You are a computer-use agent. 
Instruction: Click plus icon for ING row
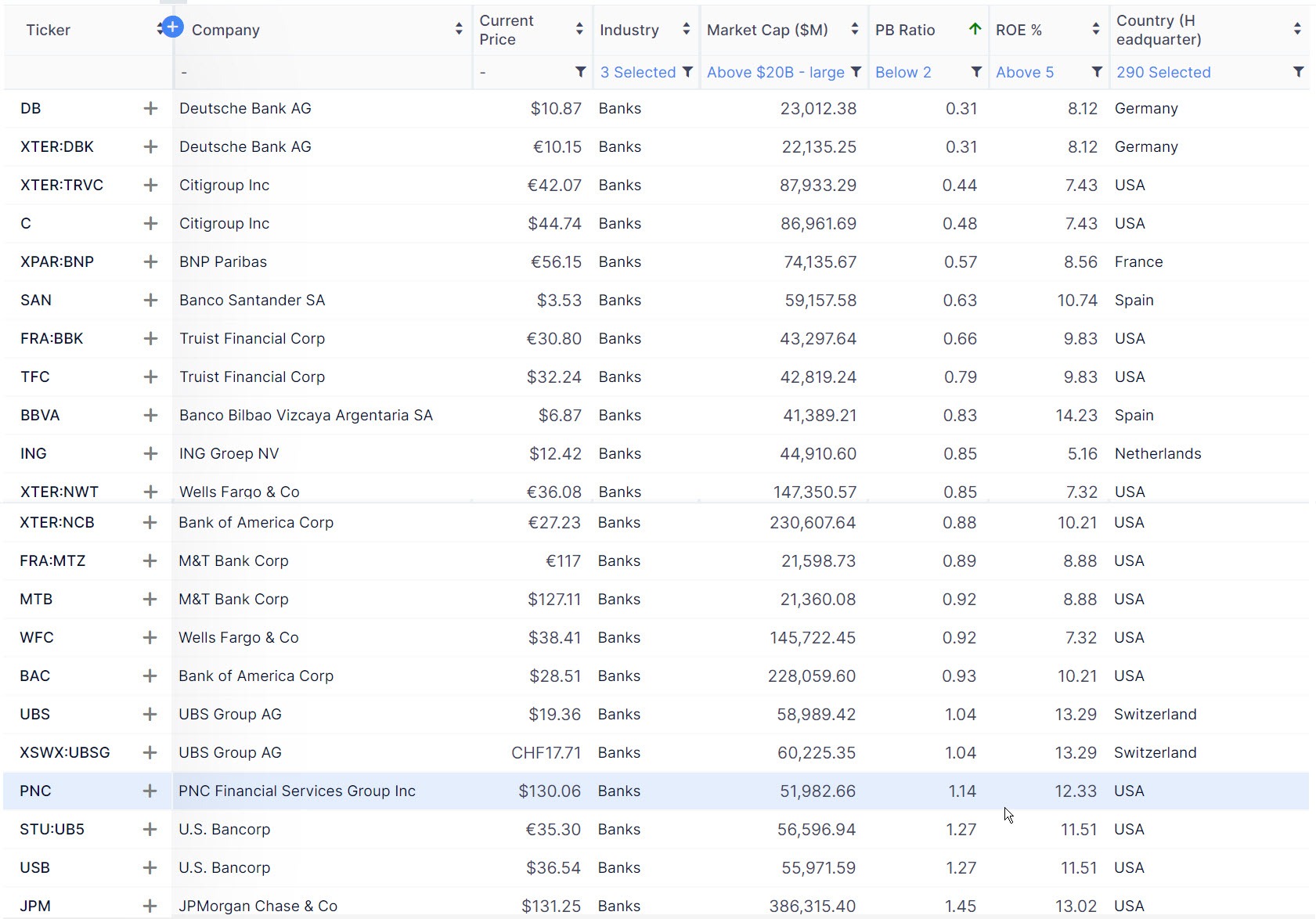pyautogui.click(x=150, y=454)
